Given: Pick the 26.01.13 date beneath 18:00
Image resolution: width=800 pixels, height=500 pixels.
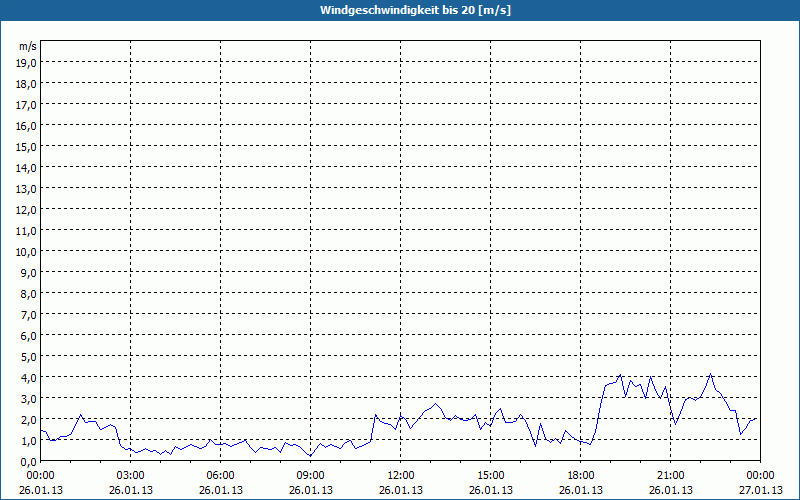Looking at the screenshot, I should click(x=581, y=490).
